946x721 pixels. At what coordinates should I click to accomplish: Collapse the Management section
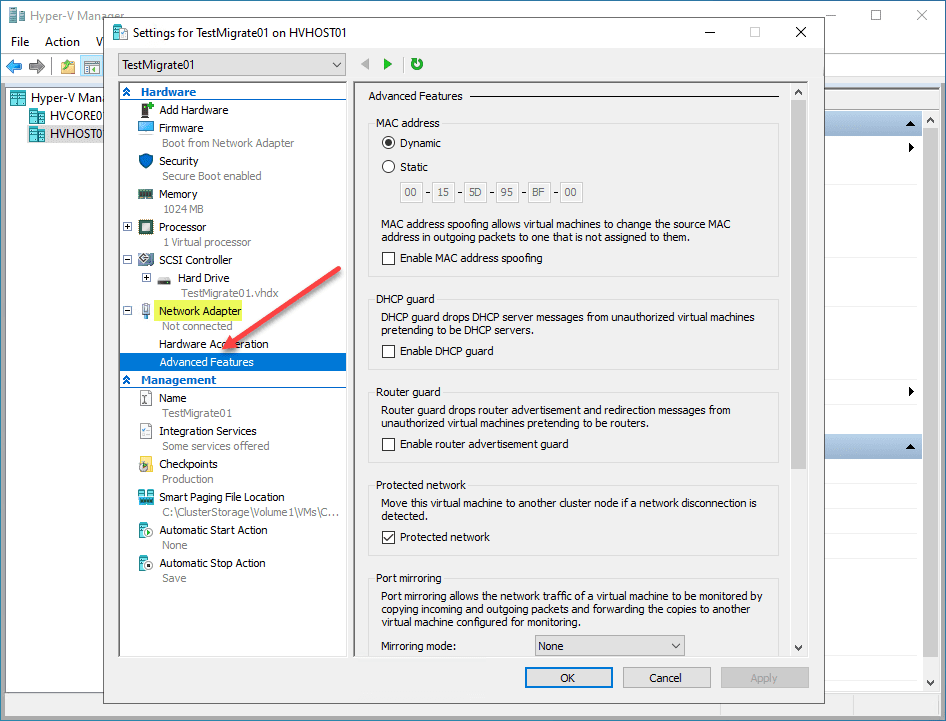click(x=127, y=380)
